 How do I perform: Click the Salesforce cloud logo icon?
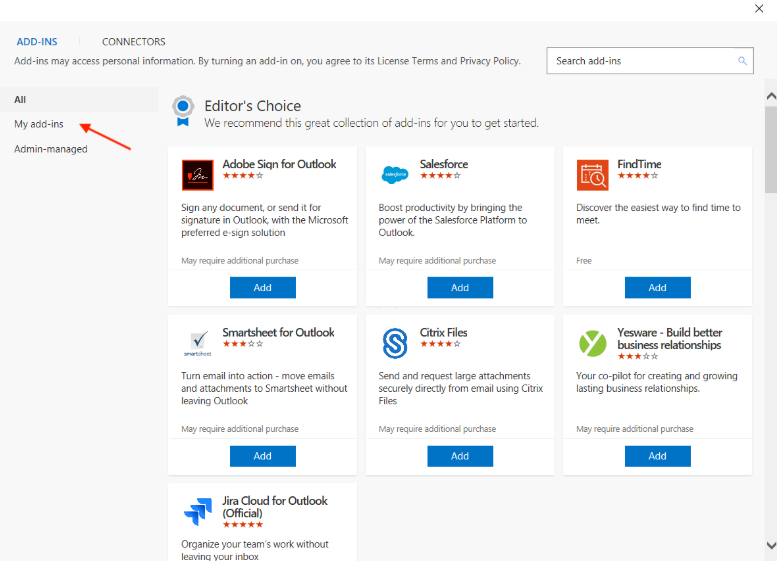click(x=395, y=174)
